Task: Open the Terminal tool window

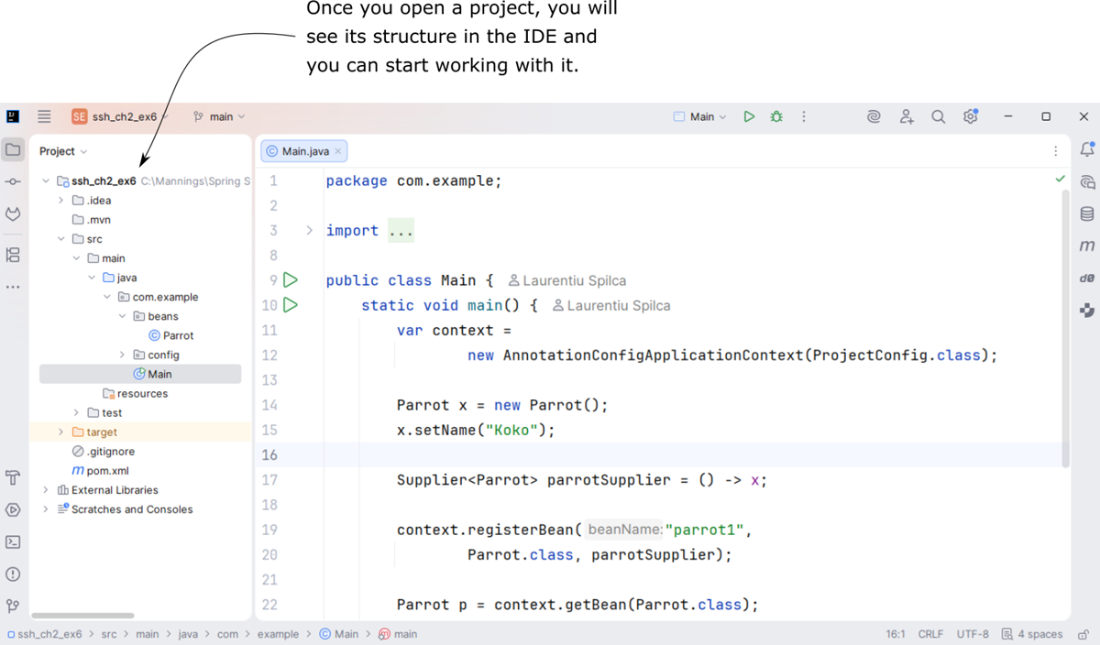Action: [13, 542]
